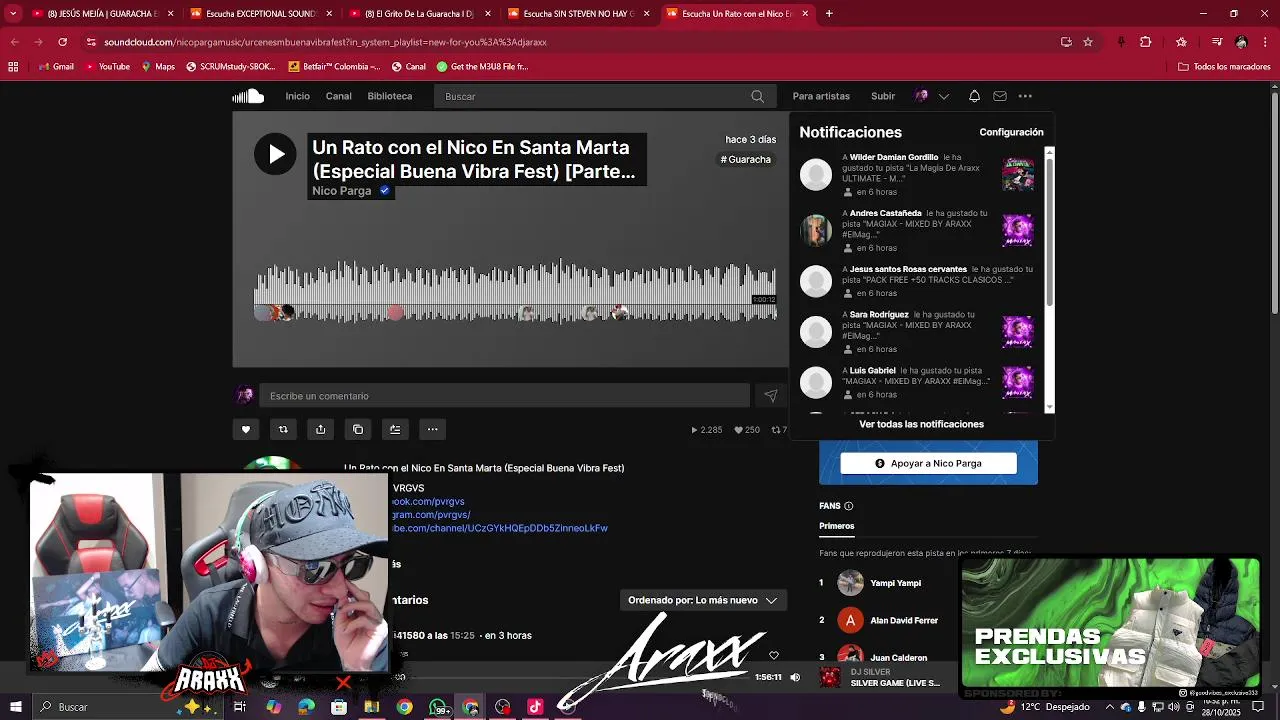Show hidden system tray icons
This screenshot has height=720, width=1280.
coord(1110,707)
